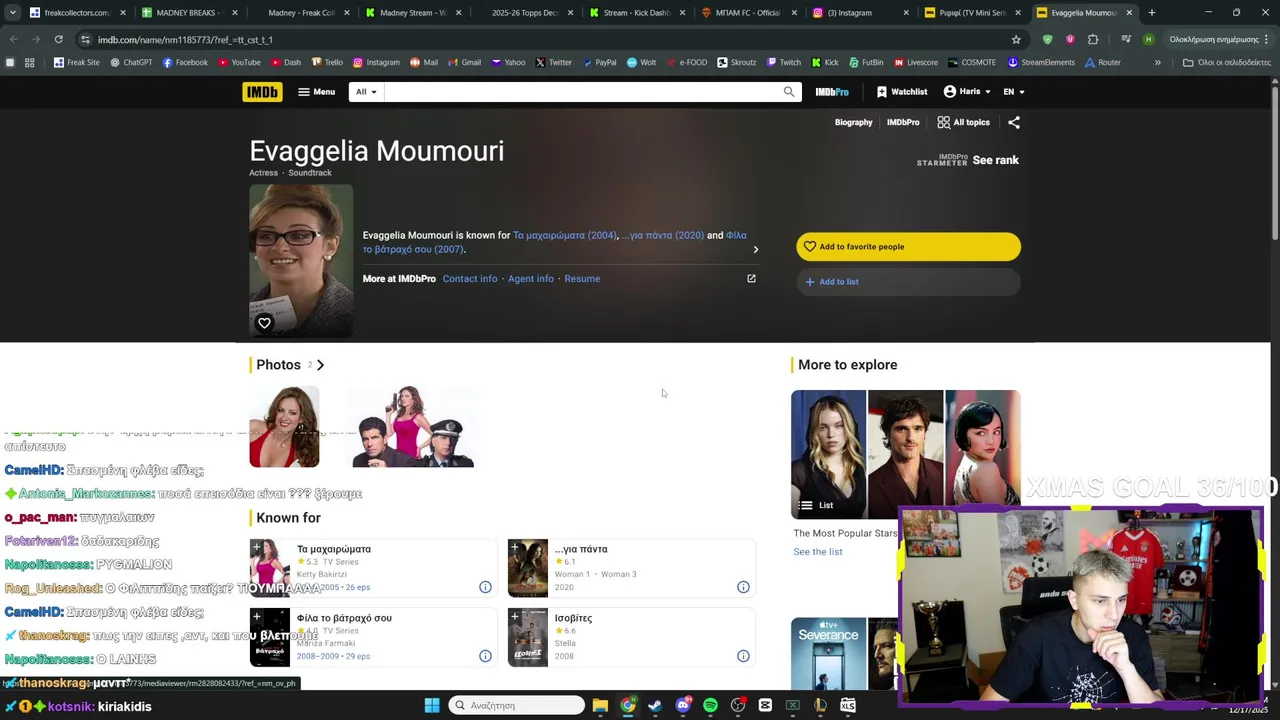The image size is (1280, 720).
Task: Show info for Φίλα το βάτραχό σου
Action: (485, 656)
